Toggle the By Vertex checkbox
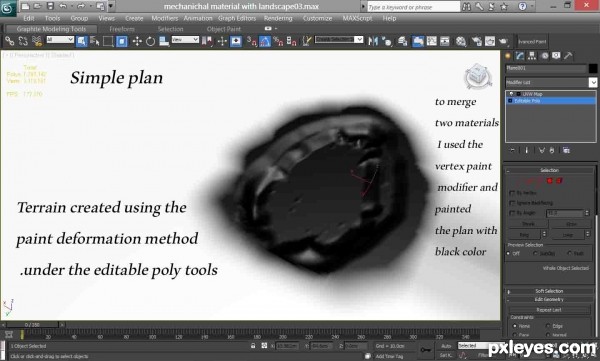Viewport: 600px width, 361px height. (x=512, y=193)
